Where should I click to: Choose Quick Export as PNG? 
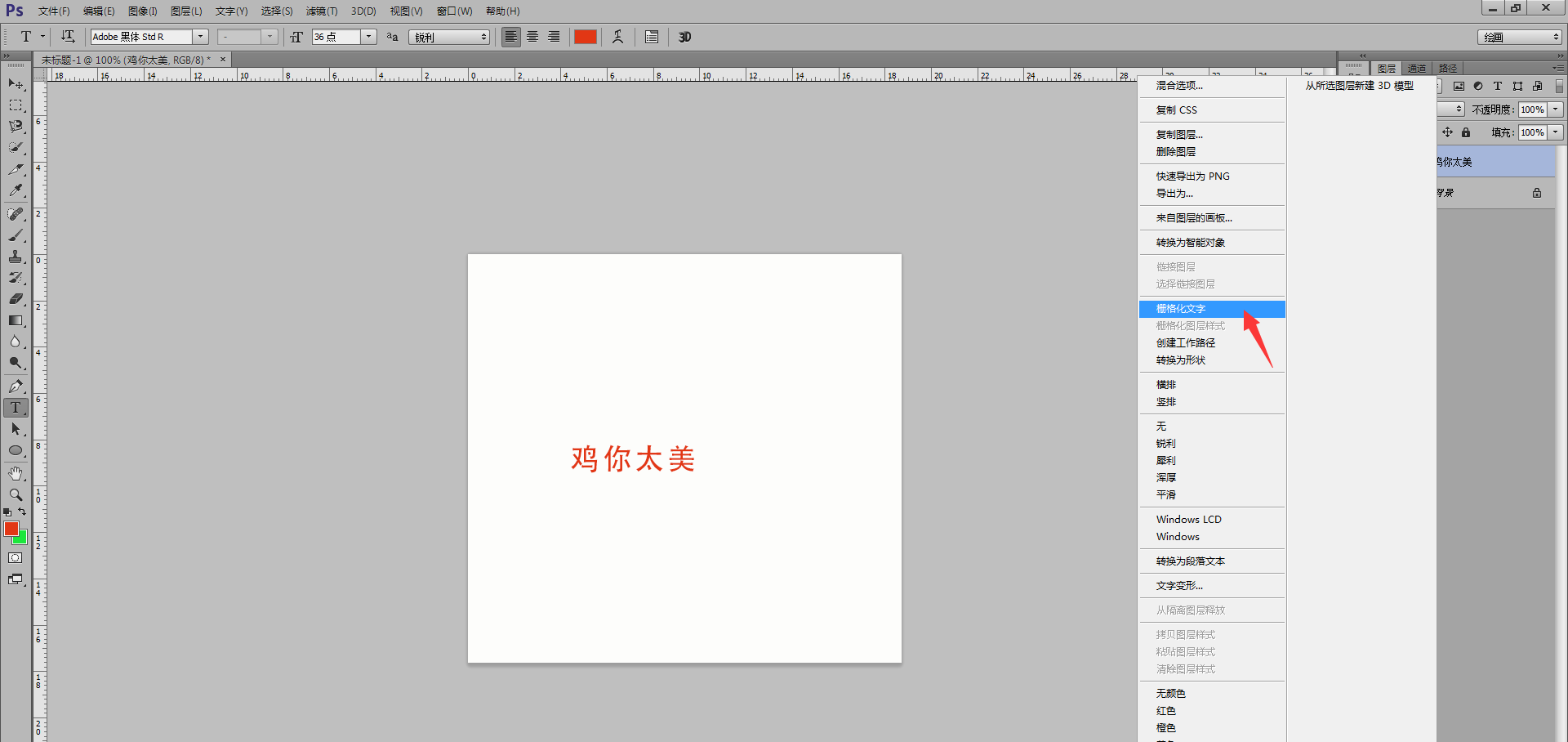pos(1212,177)
